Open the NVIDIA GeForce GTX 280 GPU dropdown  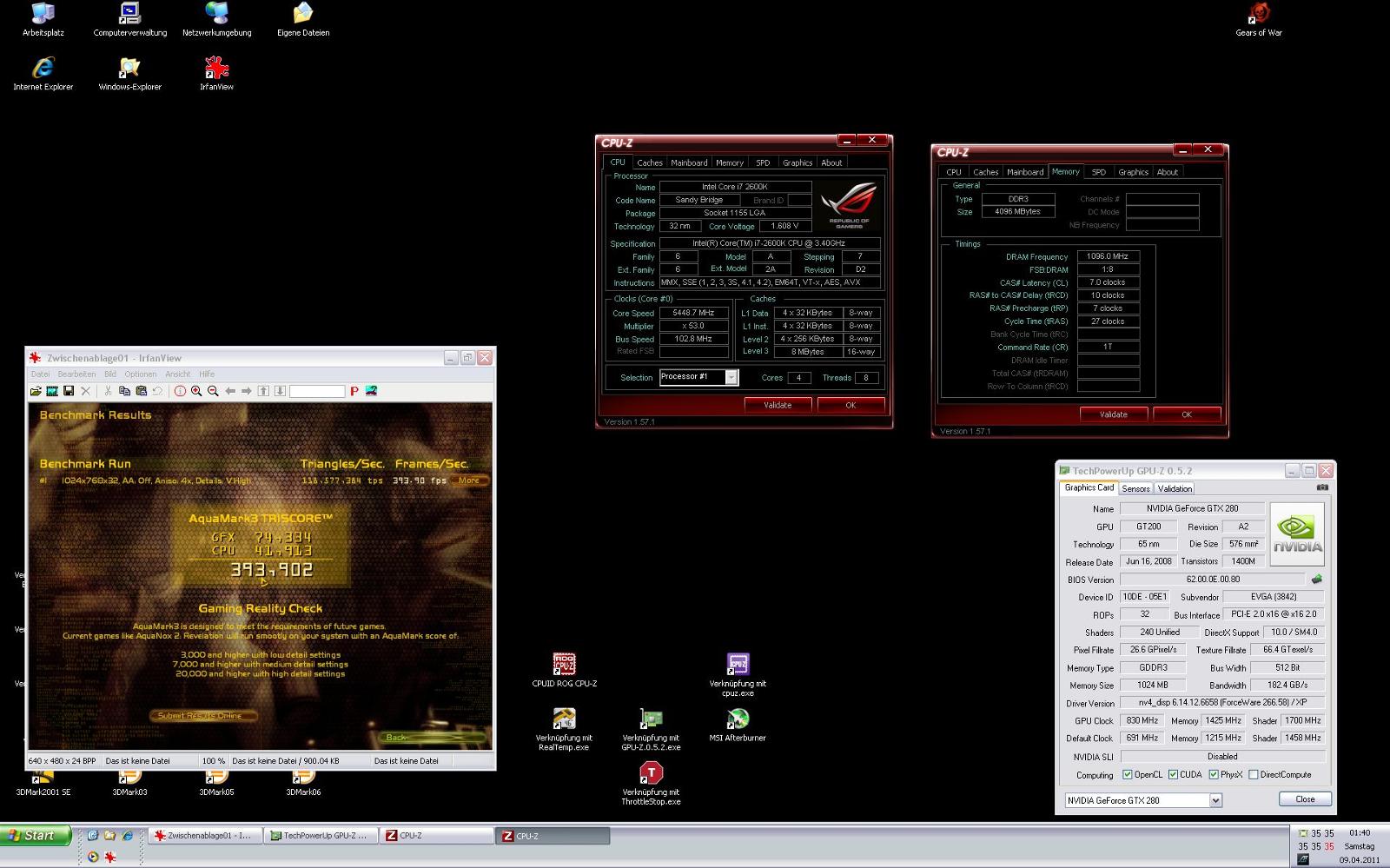tap(1215, 800)
